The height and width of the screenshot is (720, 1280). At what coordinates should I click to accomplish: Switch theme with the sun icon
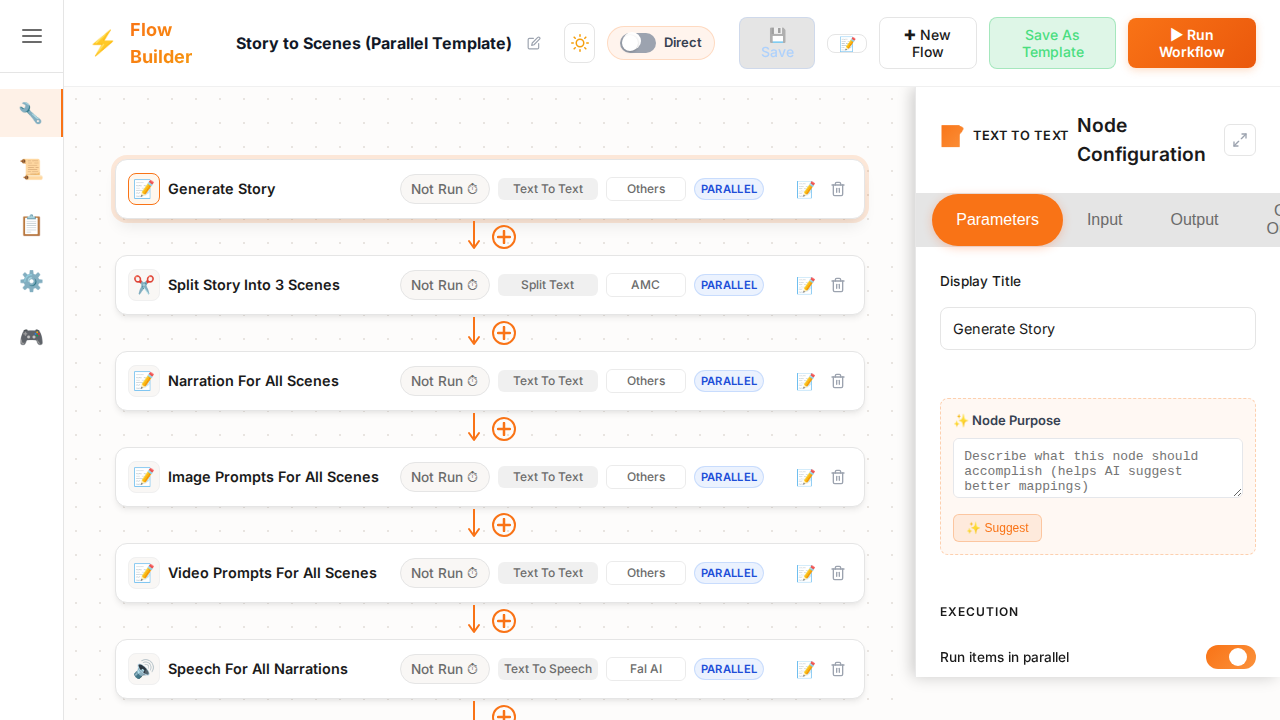[579, 43]
